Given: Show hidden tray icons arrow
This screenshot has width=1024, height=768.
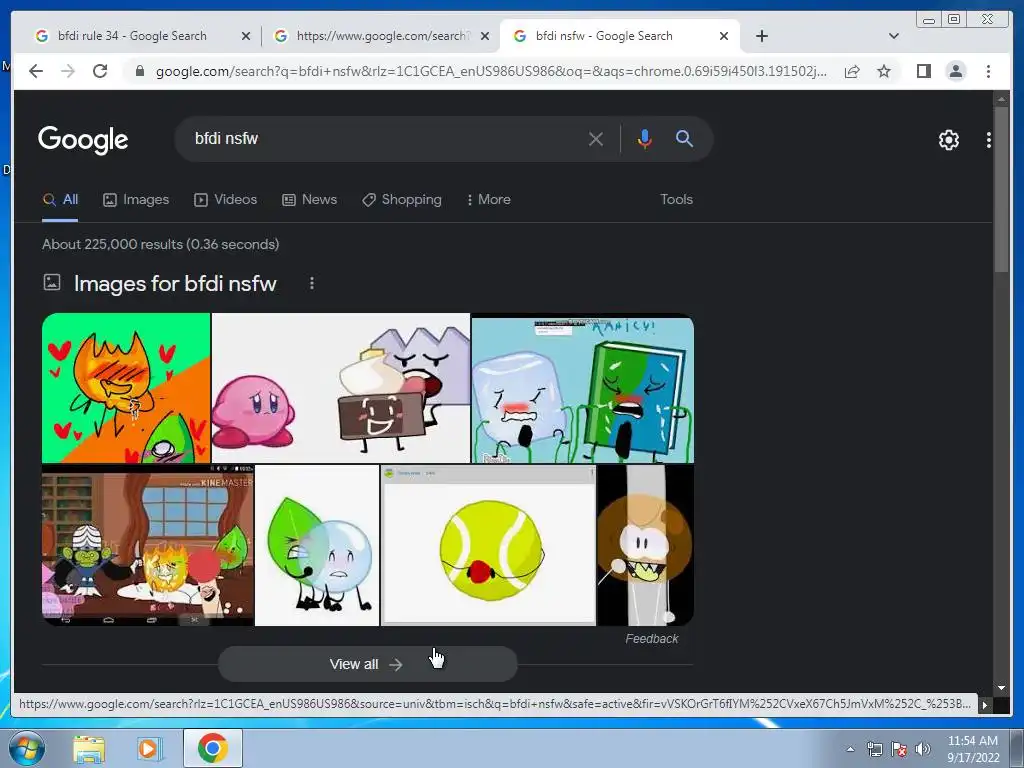Looking at the screenshot, I should pos(850,749).
